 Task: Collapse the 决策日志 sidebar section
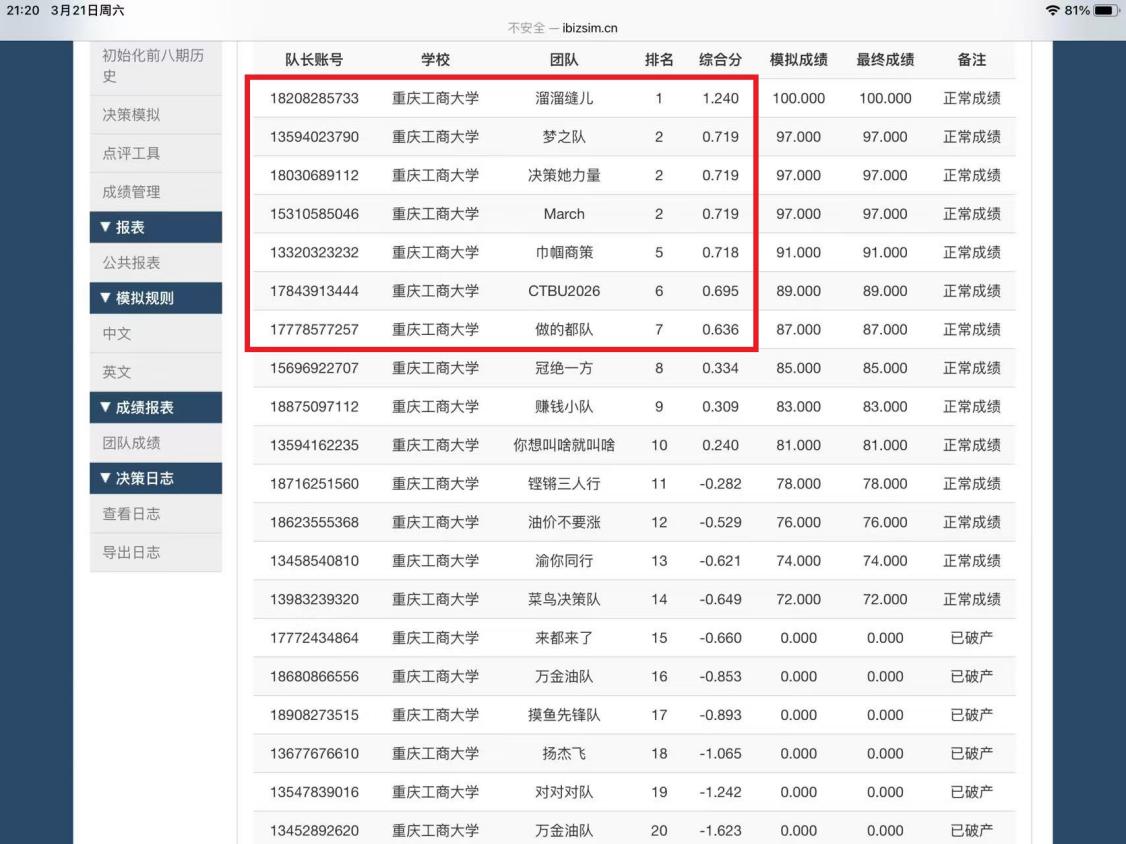156,478
